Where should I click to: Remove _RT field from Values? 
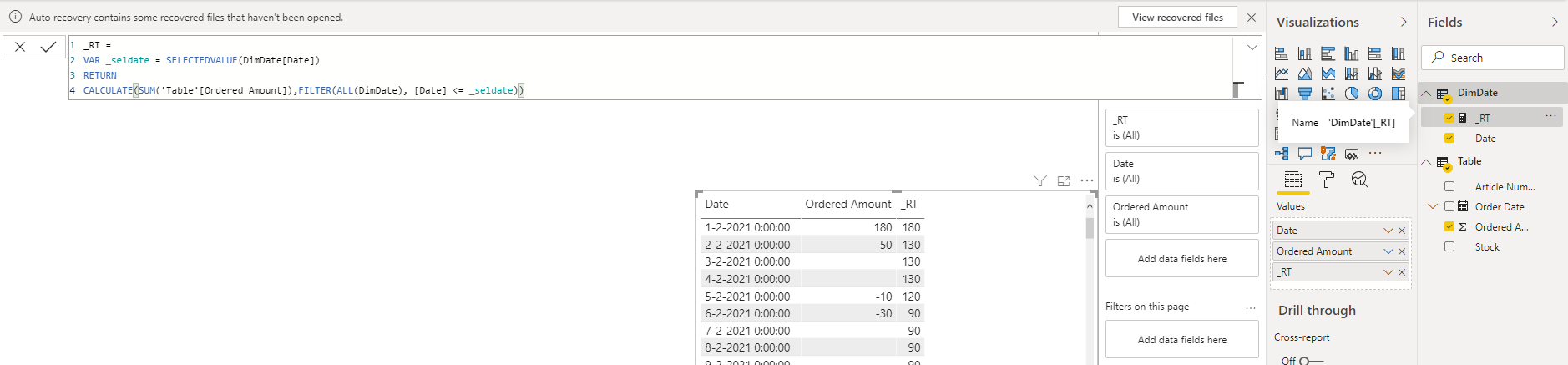point(1402,272)
